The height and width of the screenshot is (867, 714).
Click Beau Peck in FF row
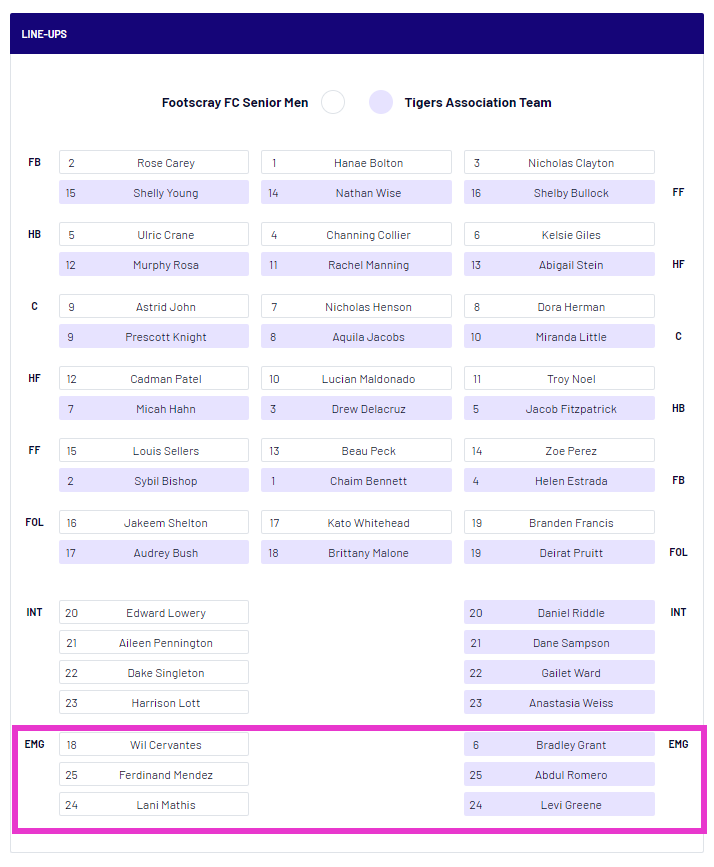coord(356,451)
